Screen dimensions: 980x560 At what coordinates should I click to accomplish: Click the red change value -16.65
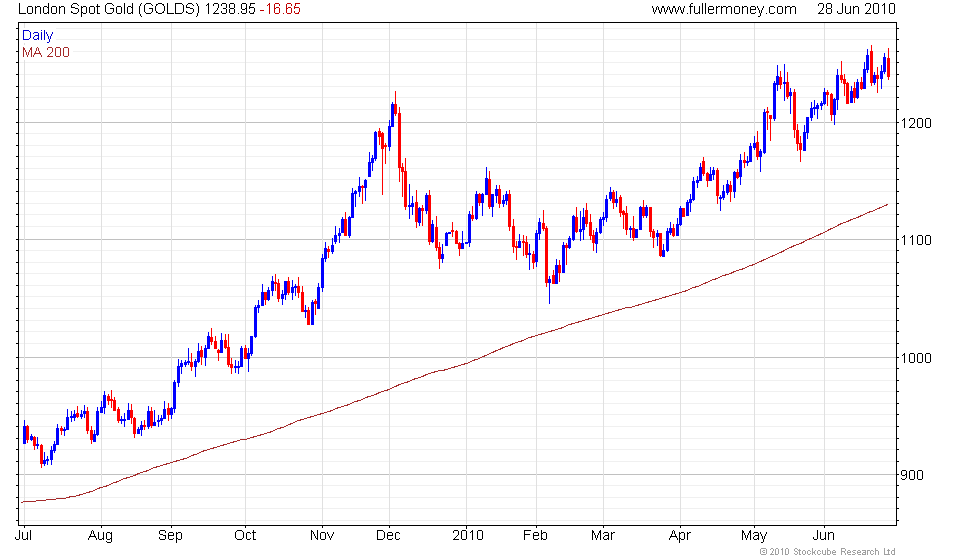[x=280, y=9]
